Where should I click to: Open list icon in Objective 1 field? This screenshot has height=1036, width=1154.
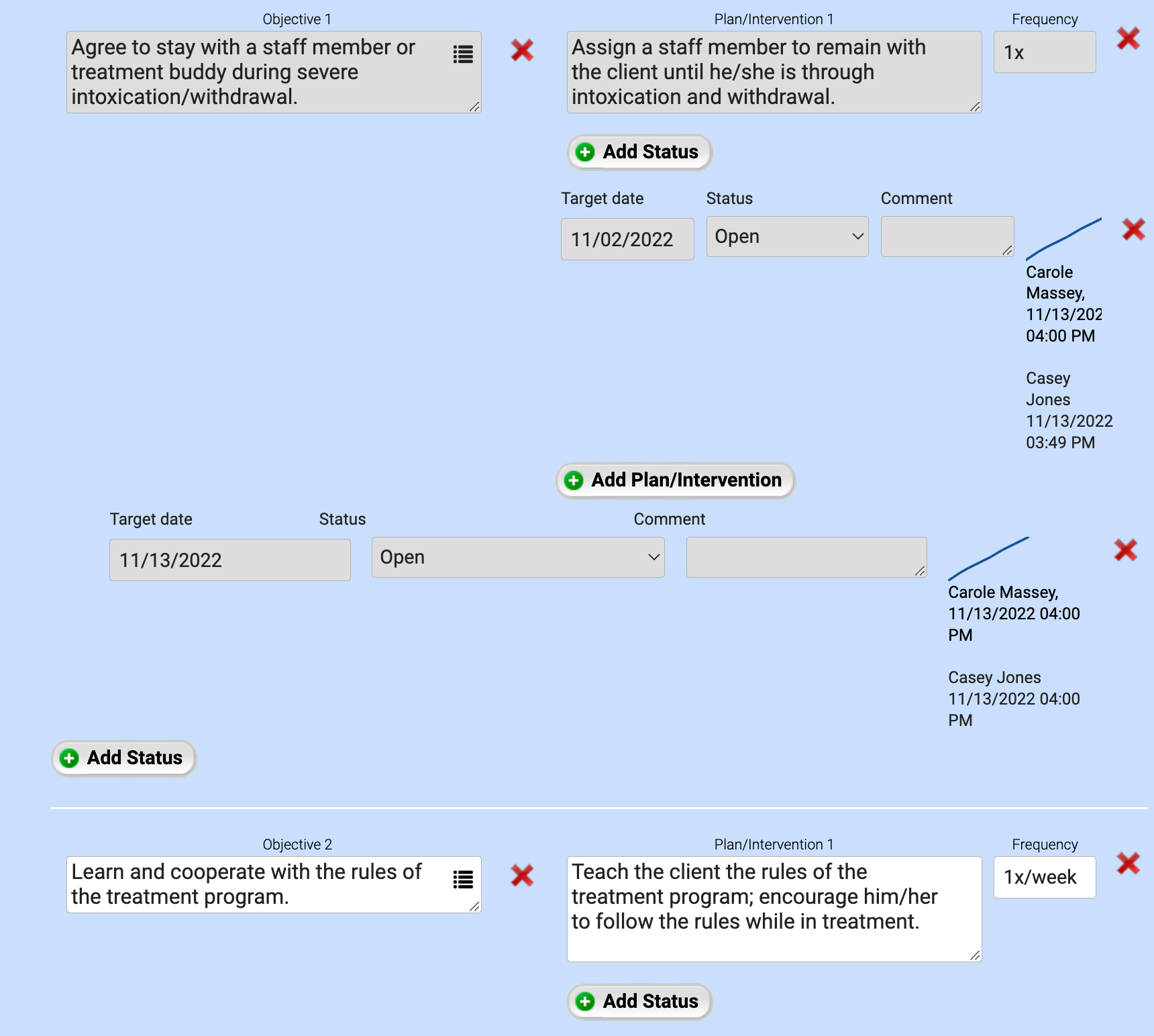pyautogui.click(x=463, y=54)
